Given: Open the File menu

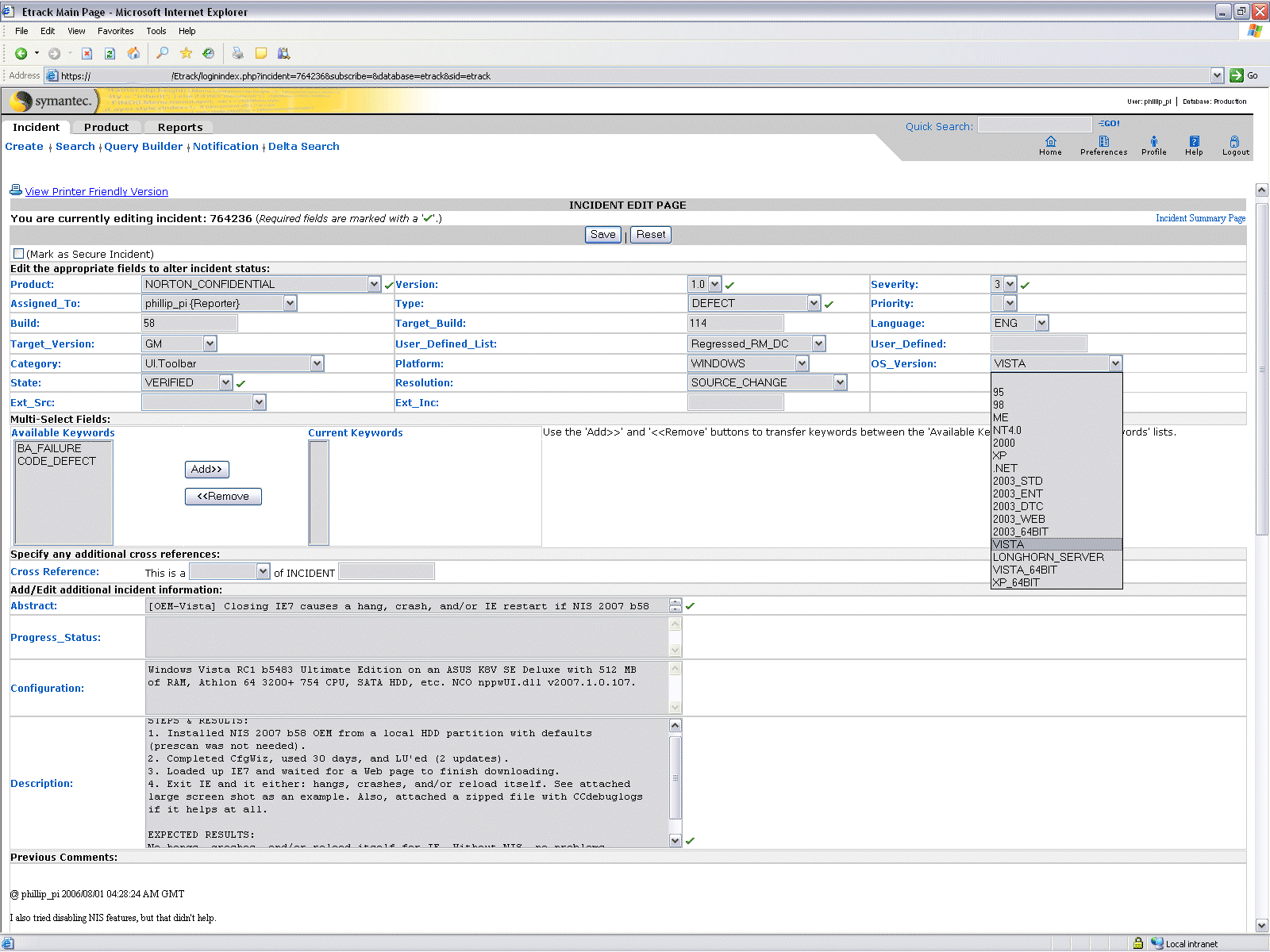Looking at the screenshot, I should [x=21, y=31].
